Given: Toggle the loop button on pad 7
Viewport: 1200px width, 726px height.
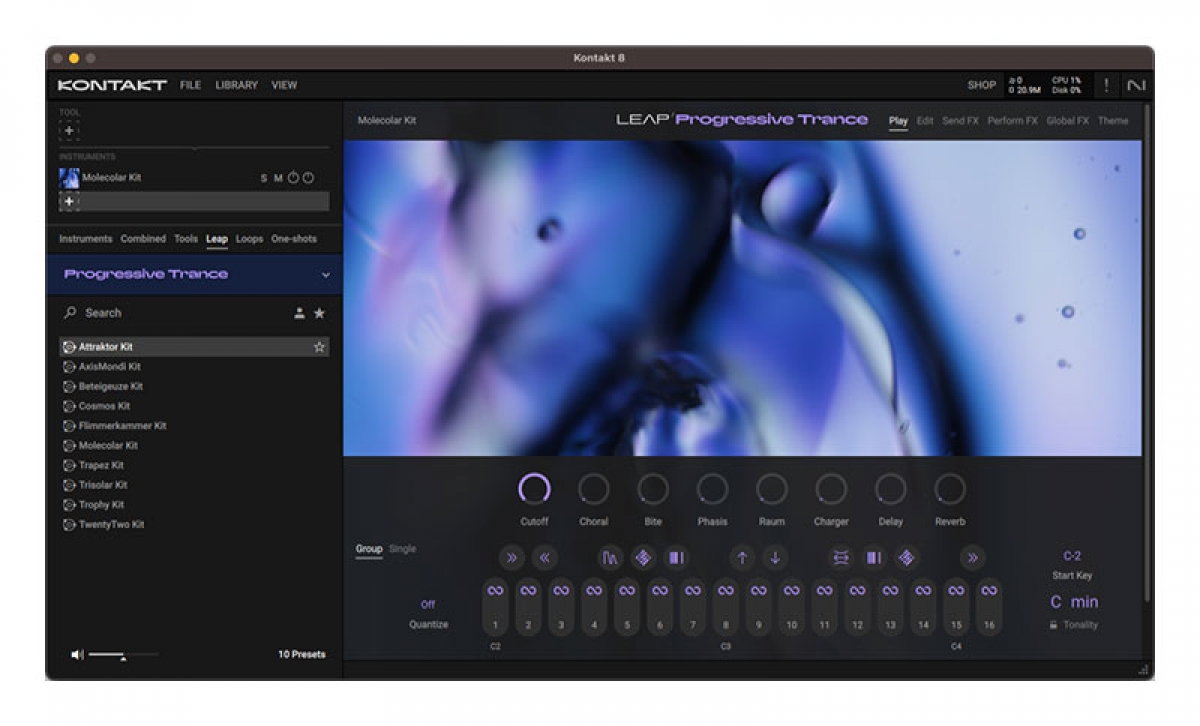Looking at the screenshot, I should tap(693, 591).
